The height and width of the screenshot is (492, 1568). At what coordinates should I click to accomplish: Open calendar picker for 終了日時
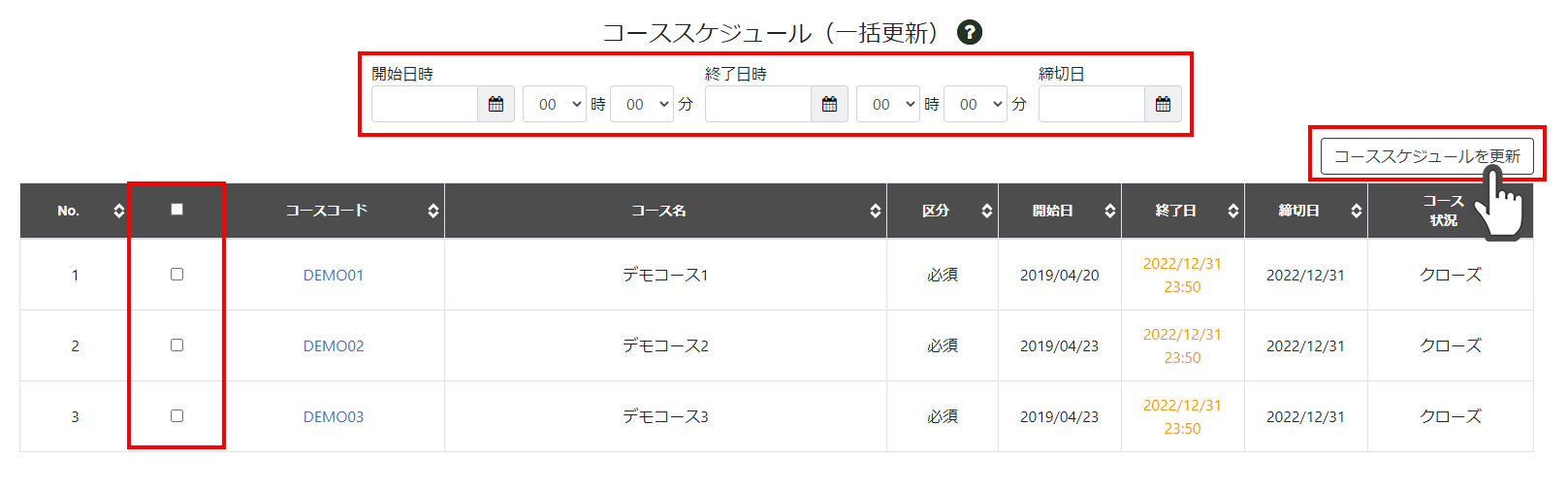point(829,104)
